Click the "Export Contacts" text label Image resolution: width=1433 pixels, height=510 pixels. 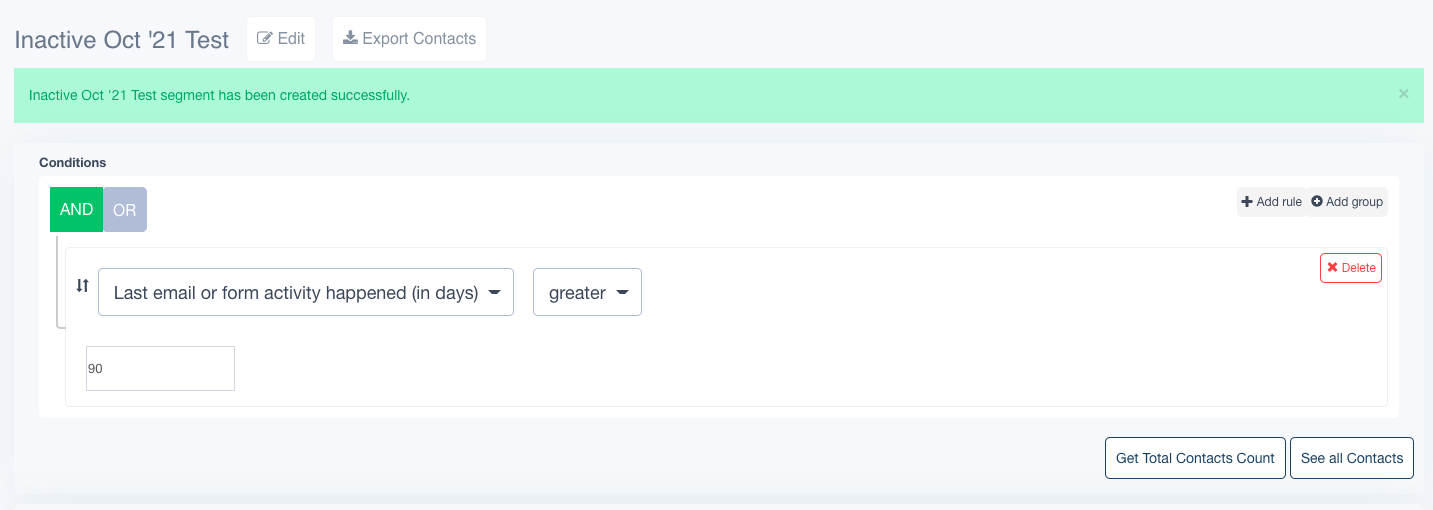[x=419, y=39]
